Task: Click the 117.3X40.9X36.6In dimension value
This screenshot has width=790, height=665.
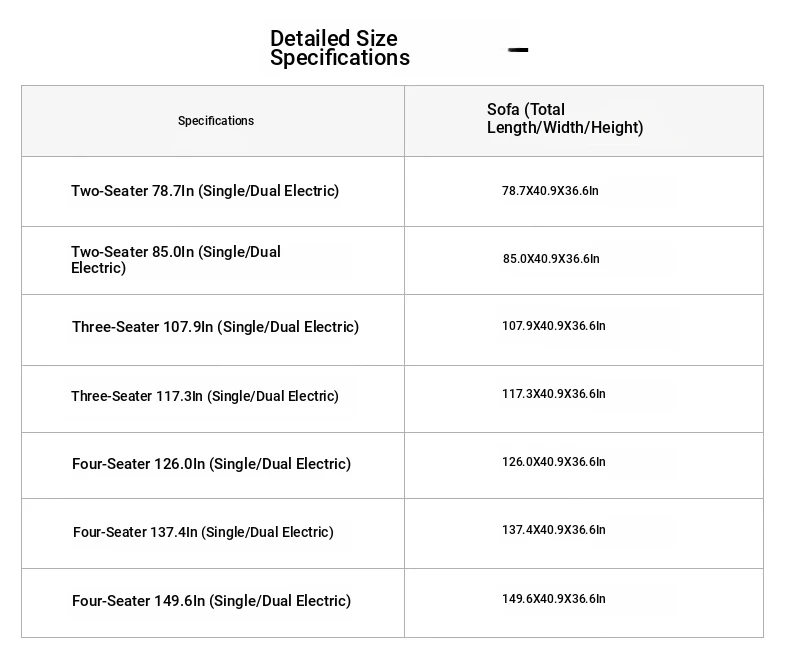Action: click(554, 394)
